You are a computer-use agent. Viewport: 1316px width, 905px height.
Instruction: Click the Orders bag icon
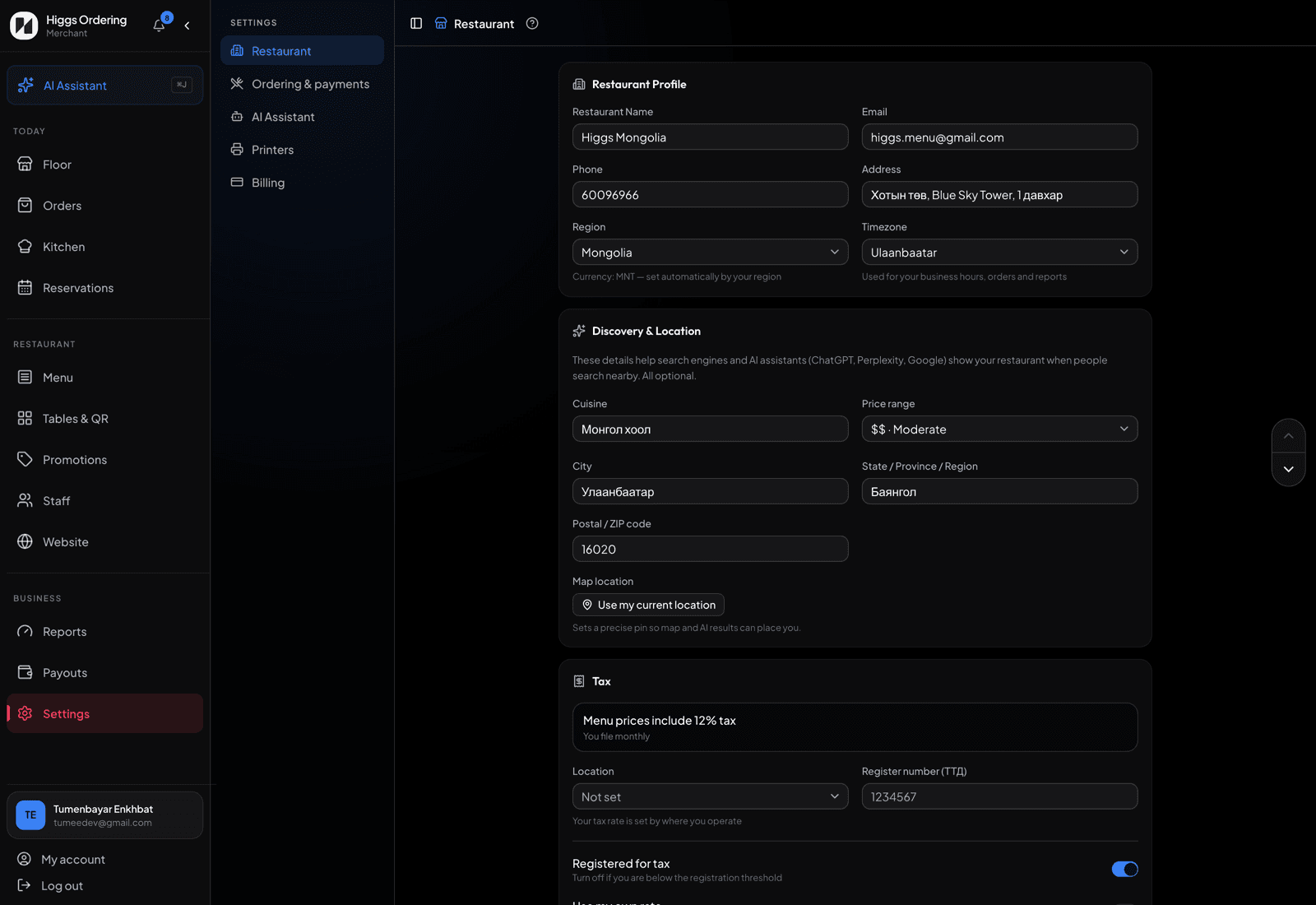click(x=25, y=205)
